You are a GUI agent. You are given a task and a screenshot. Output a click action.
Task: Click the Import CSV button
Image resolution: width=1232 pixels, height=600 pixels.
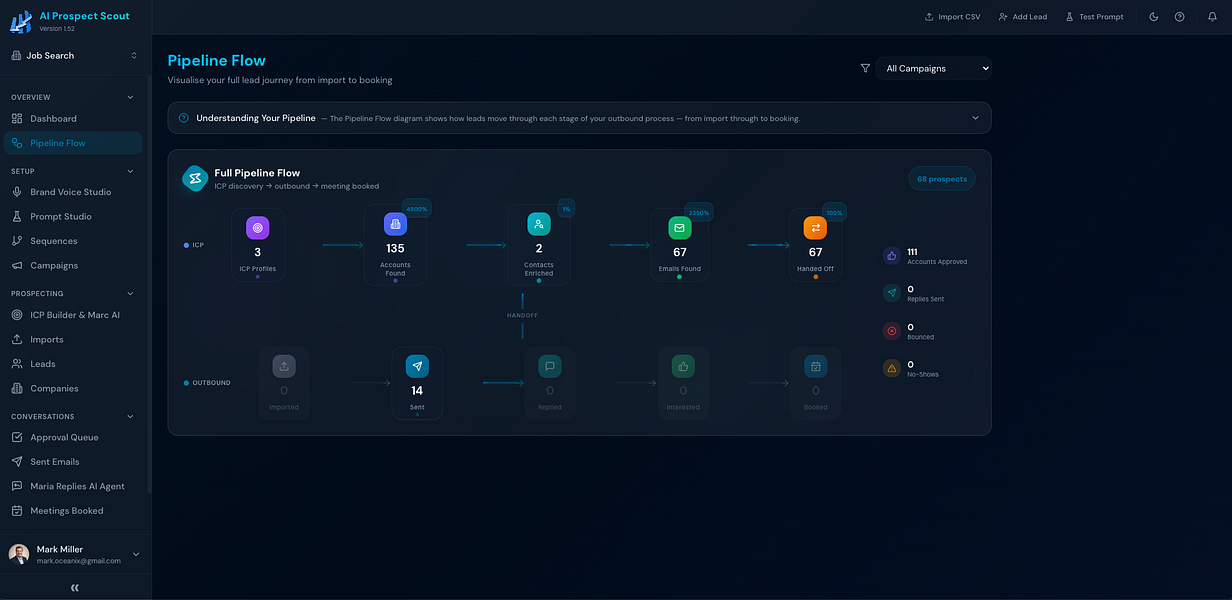pyautogui.click(x=952, y=17)
